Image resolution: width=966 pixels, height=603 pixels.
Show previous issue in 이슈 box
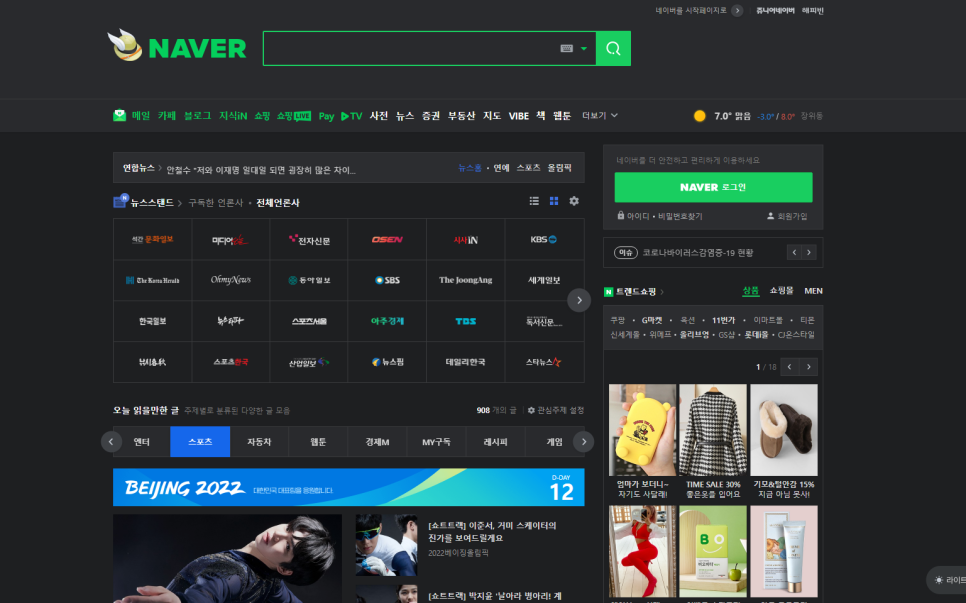click(794, 253)
